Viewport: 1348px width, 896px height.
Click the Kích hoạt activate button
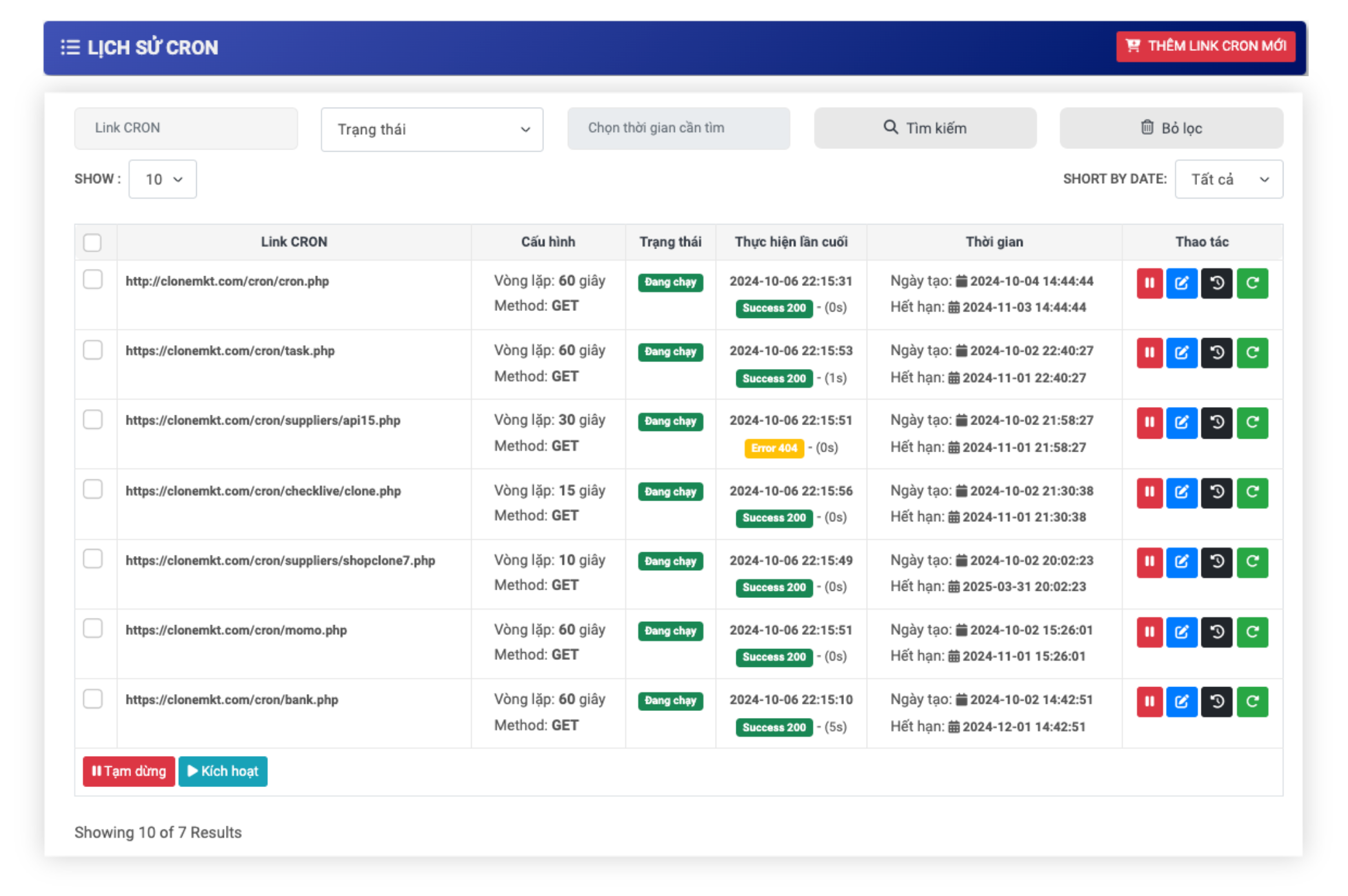point(223,771)
